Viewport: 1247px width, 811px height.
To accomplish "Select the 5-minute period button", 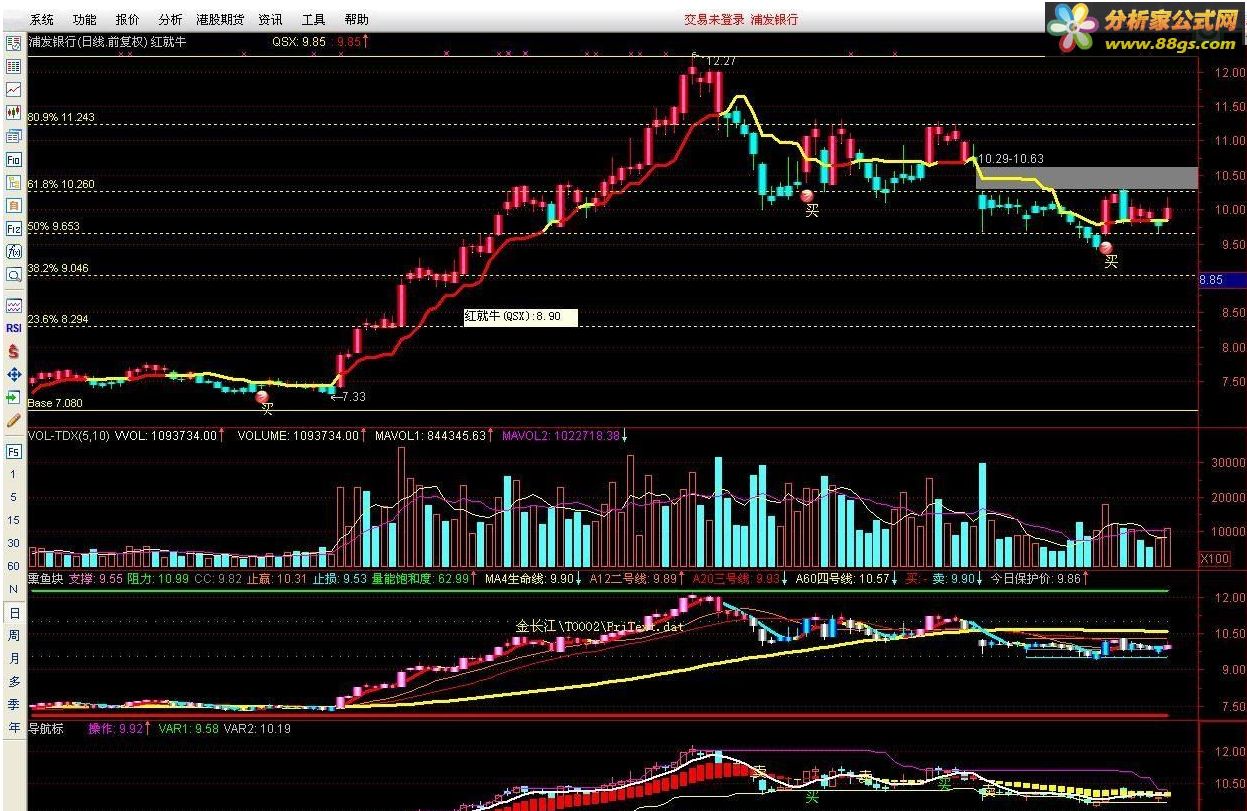I will [14, 497].
